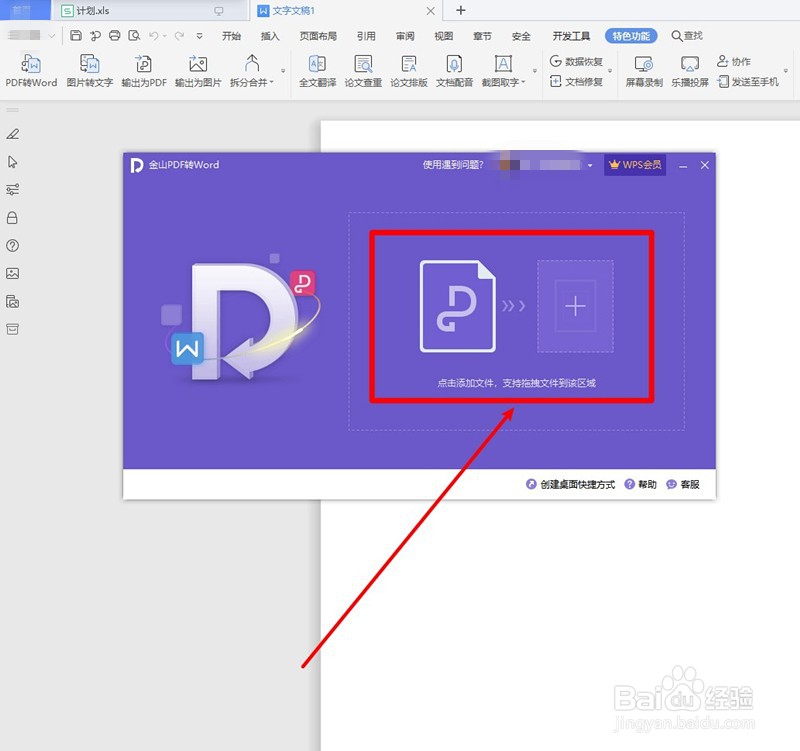
Task: Open 乐播投屏 screen casting
Action: point(690,70)
